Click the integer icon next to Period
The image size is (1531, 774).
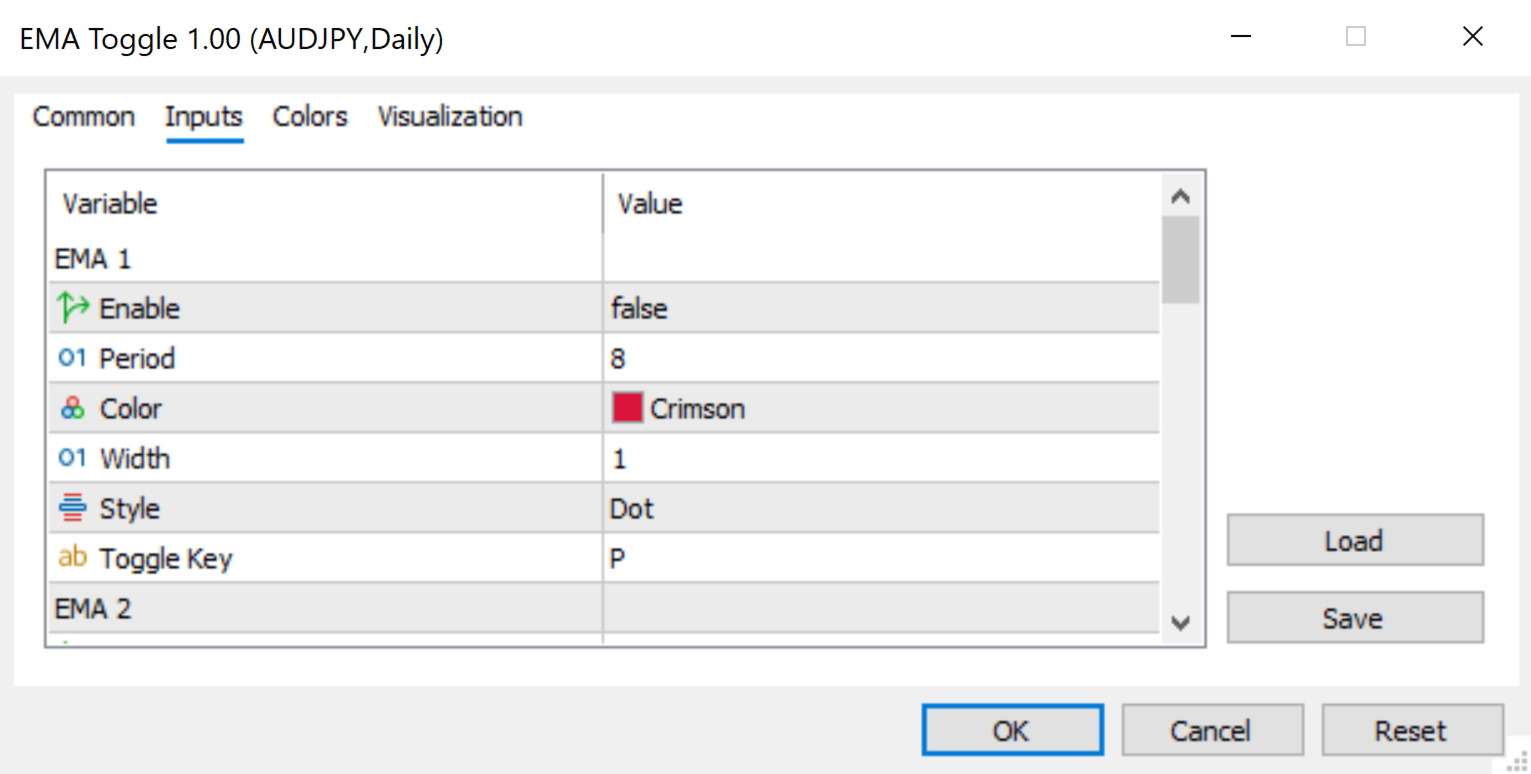pyautogui.click(x=73, y=358)
